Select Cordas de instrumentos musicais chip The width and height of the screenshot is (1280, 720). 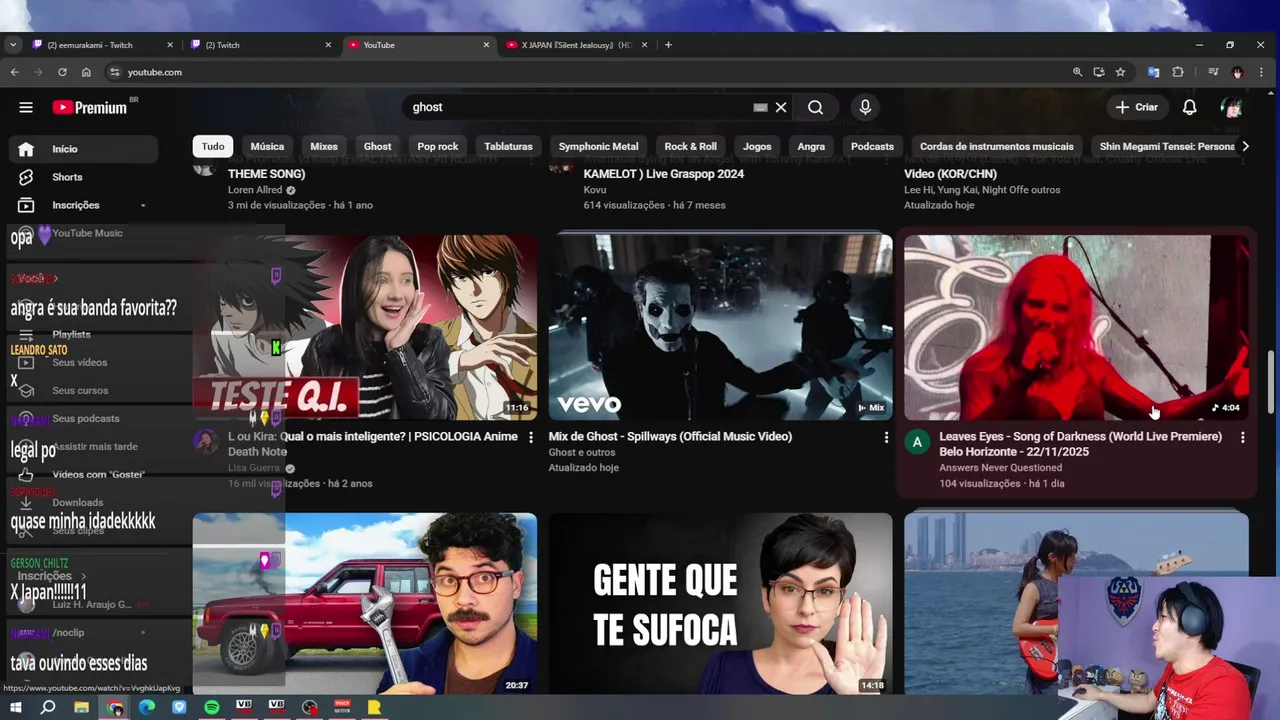coord(997,146)
